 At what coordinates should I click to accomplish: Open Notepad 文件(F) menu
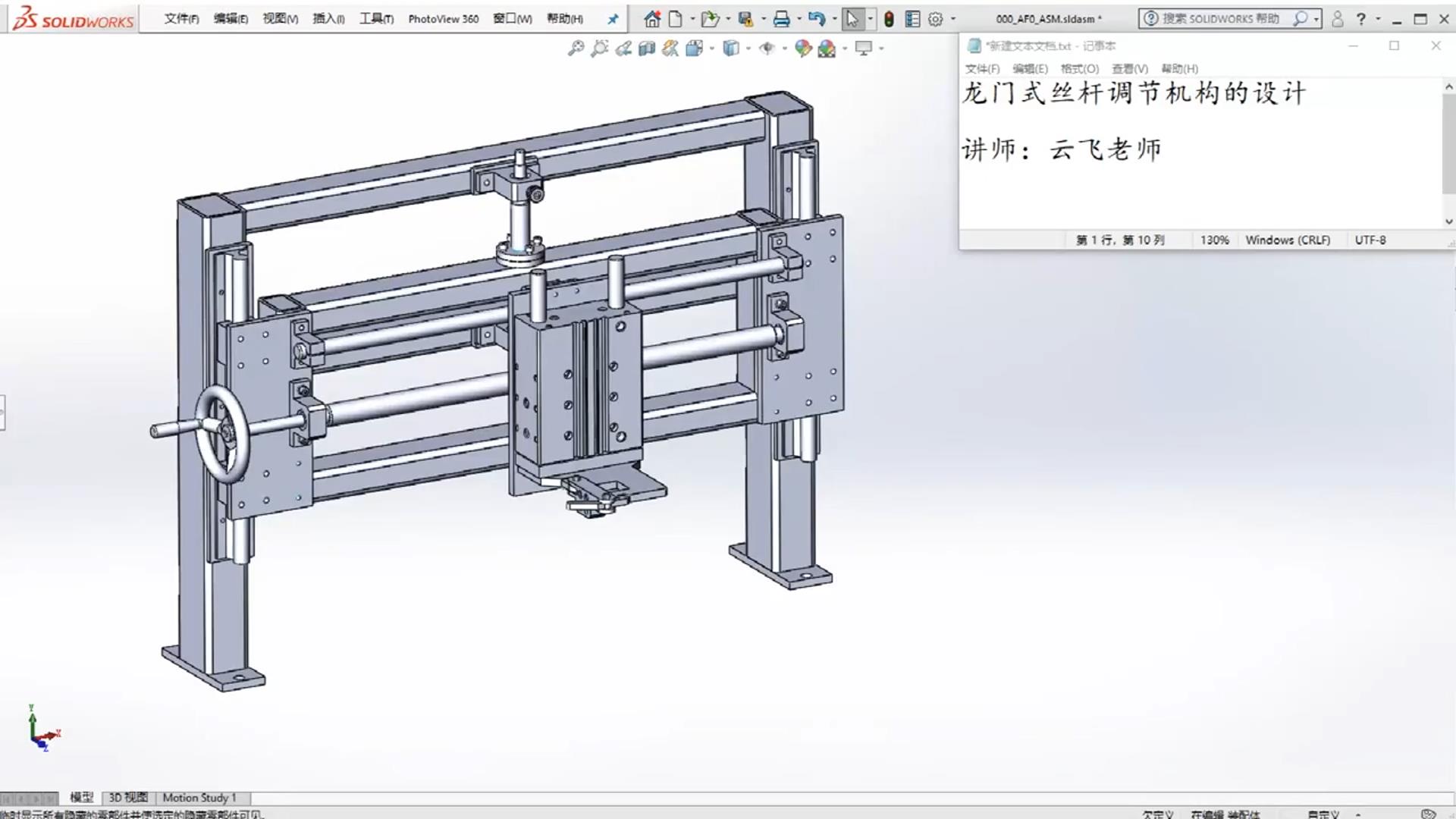point(982,69)
